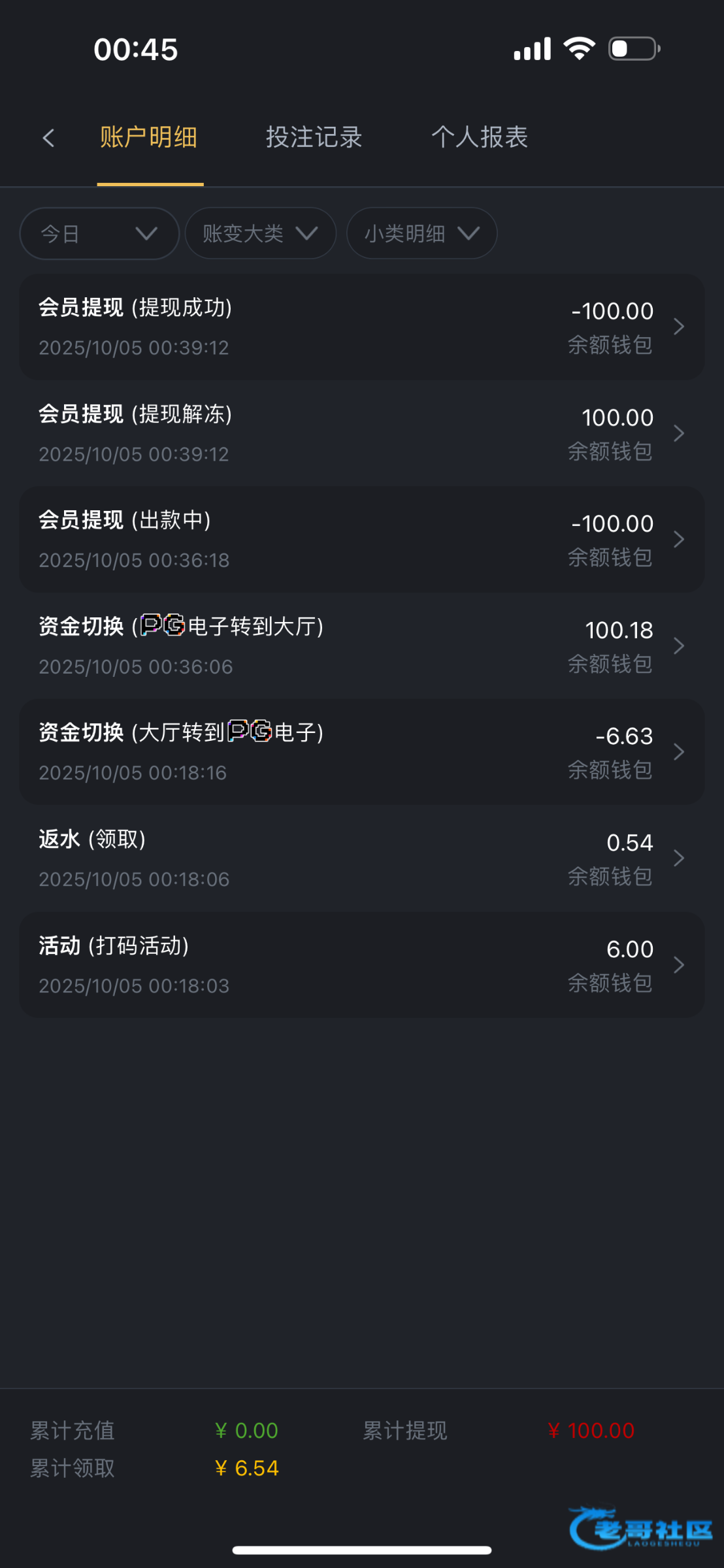
Task: Open the 账户明细 tab
Action: pyautogui.click(x=149, y=138)
